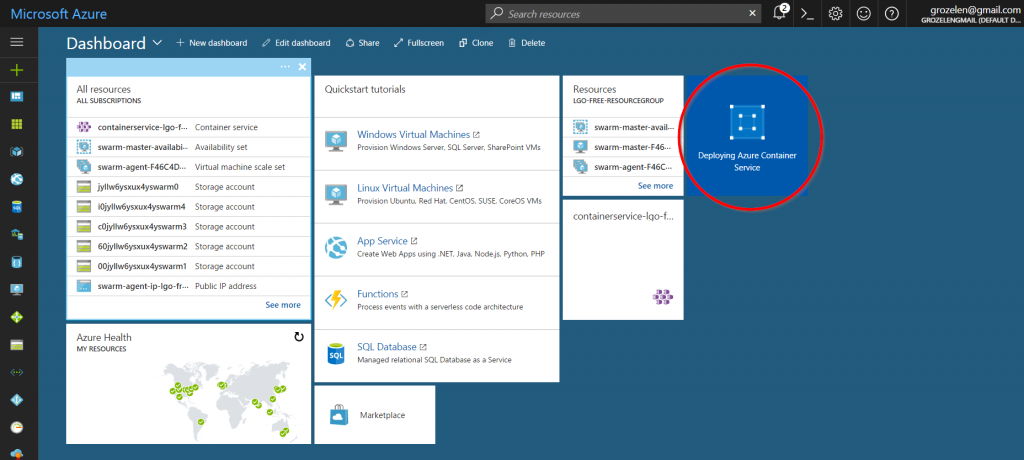Close the All resources tile
1024x460 pixels.
300,67
